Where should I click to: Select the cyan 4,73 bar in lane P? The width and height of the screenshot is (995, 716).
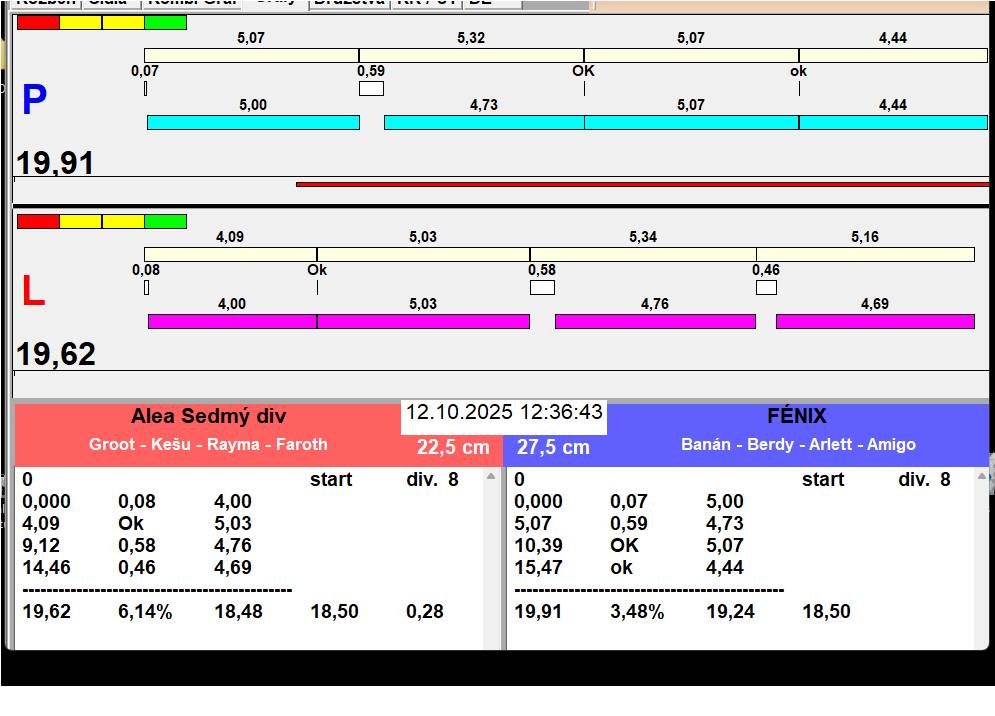tap(484, 123)
